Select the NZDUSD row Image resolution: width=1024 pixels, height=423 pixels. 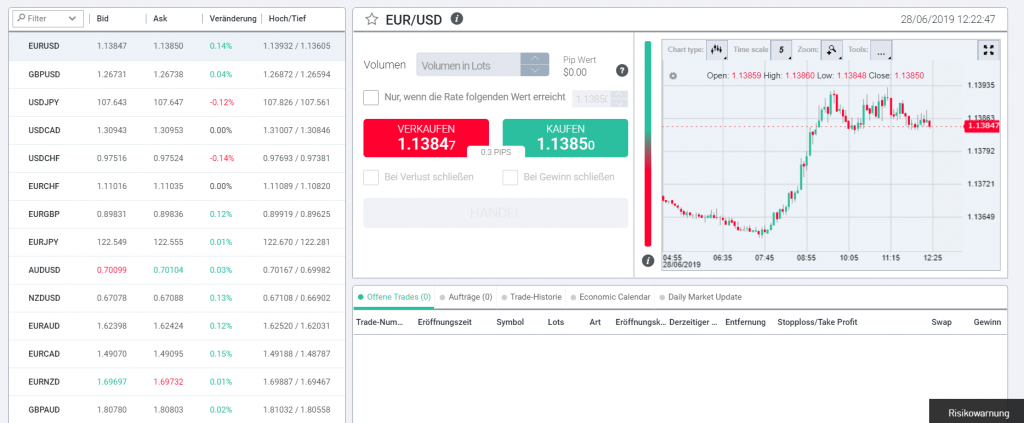point(177,298)
